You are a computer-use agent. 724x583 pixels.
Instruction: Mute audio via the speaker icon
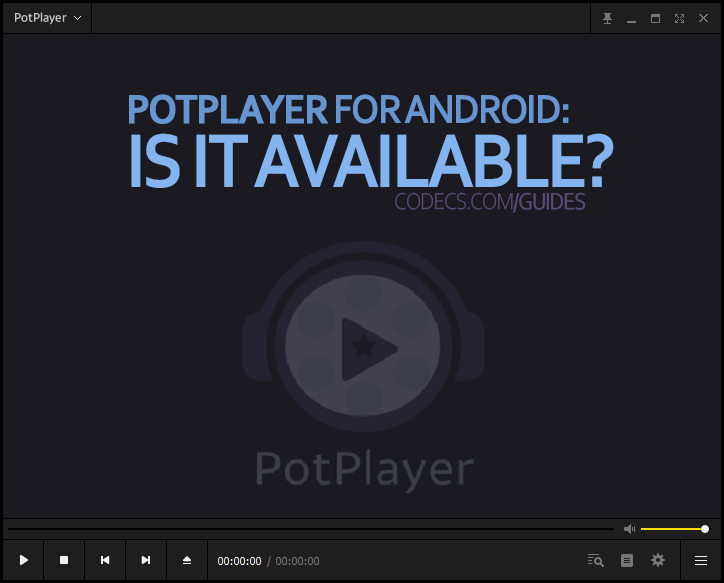[x=629, y=529]
